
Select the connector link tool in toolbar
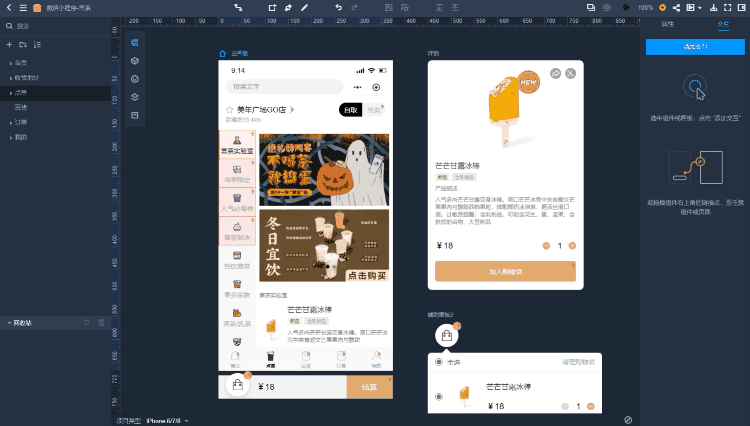[x=238, y=8]
